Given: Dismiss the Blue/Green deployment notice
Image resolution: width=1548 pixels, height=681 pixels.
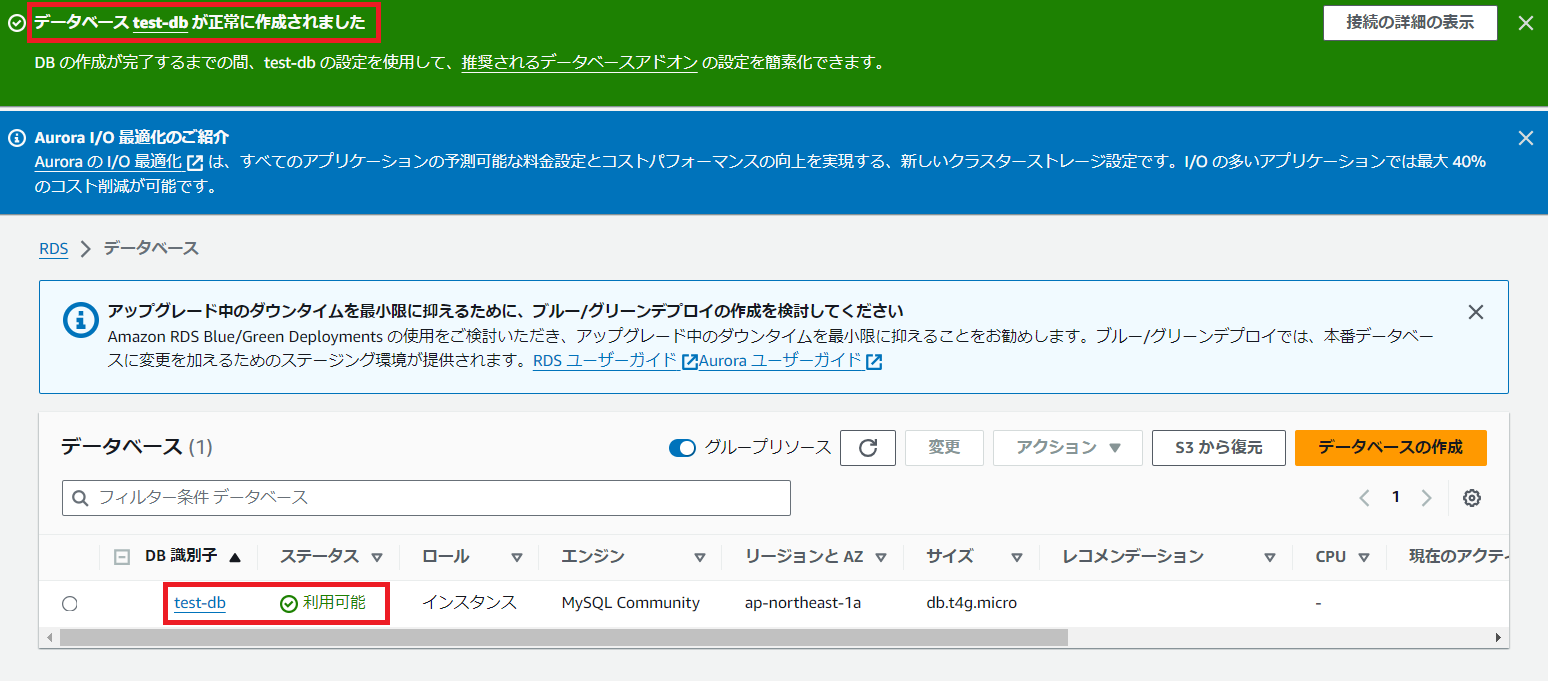Looking at the screenshot, I should 1475,312.
